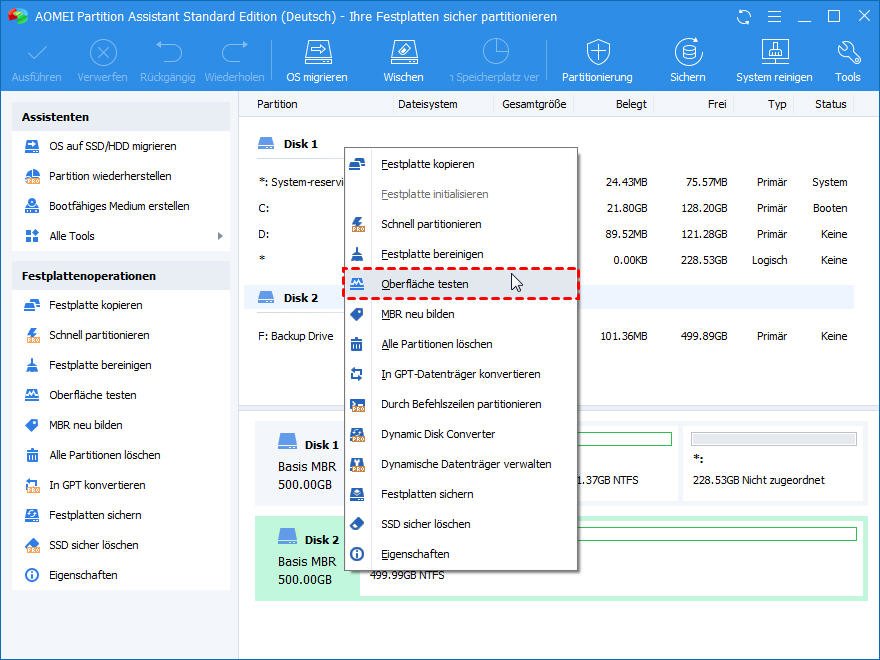Select Alle Partitionen löschen in context menu

461,344
